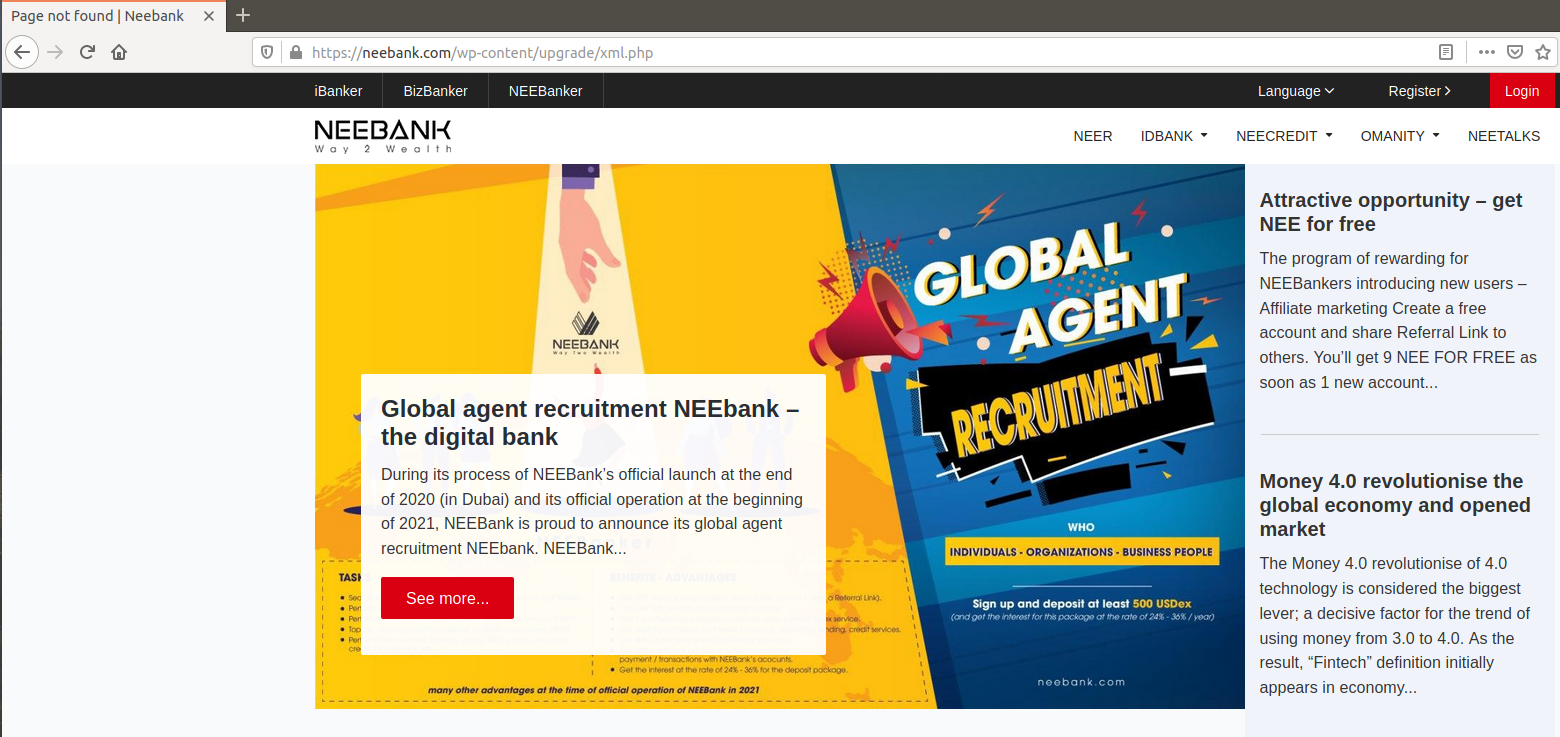Open the page actions three-dots menu
Screen dimensions: 1560x737
pos(1487,52)
